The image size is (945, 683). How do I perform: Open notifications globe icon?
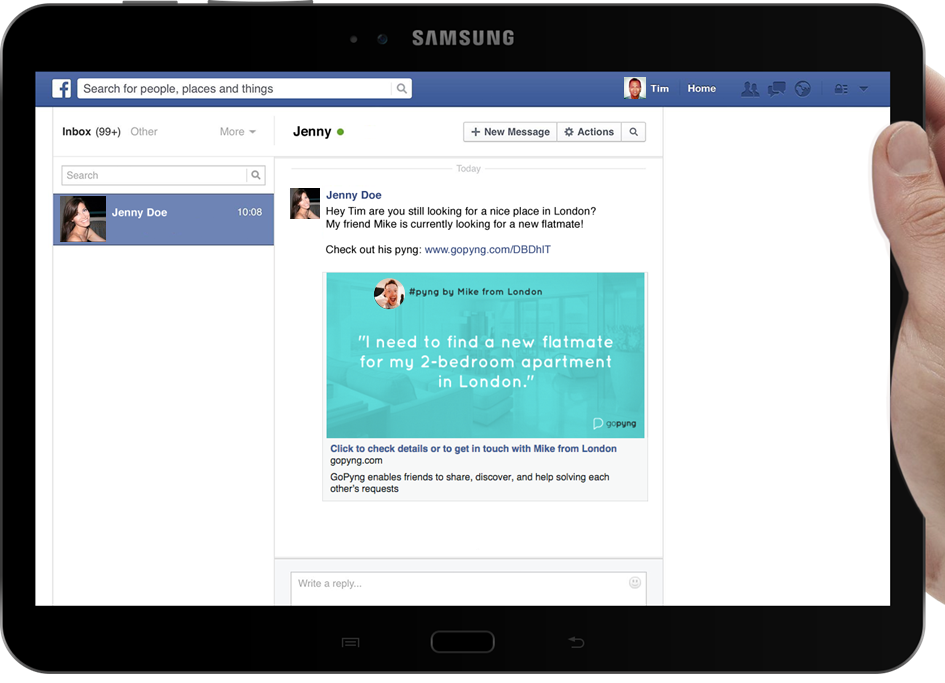[802, 89]
